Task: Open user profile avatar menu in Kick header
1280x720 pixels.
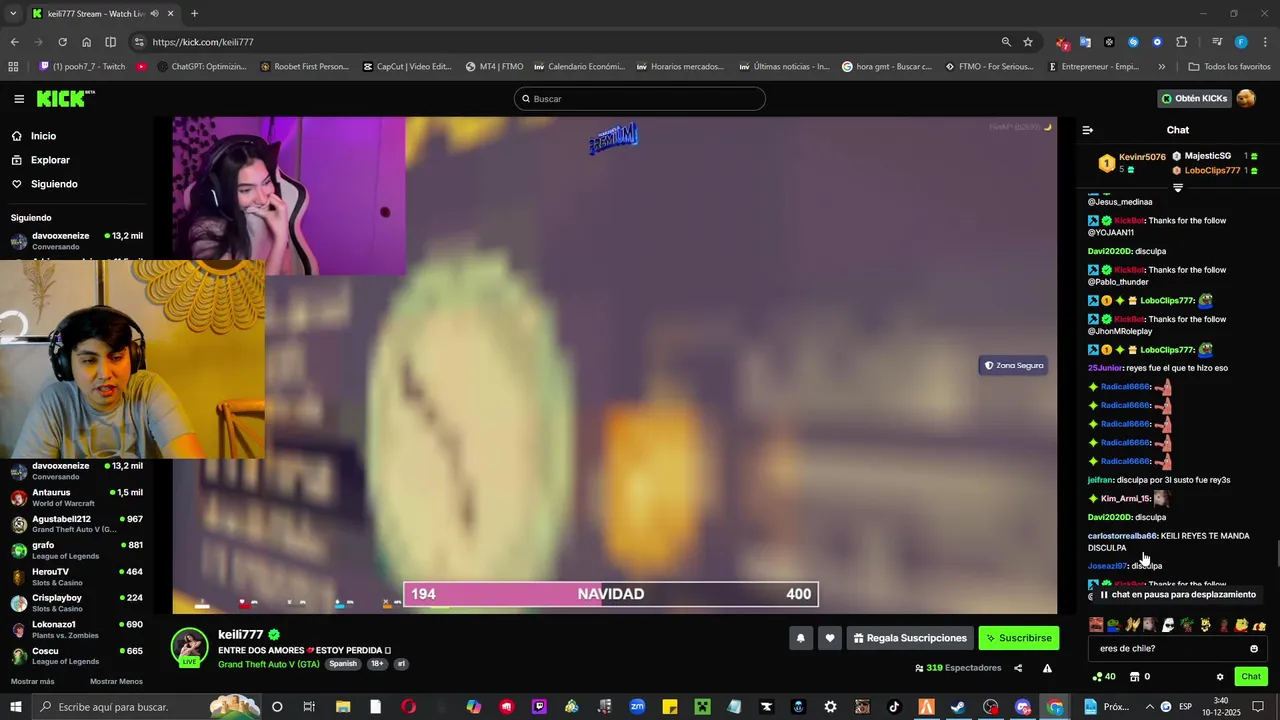Action: click(x=1246, y=98)
